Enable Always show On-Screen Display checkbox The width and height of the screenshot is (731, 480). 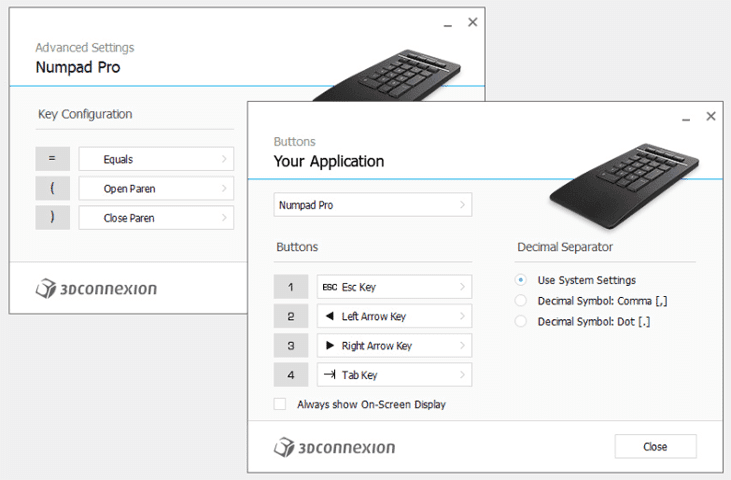pyautogui.click(x=280, y=405)
